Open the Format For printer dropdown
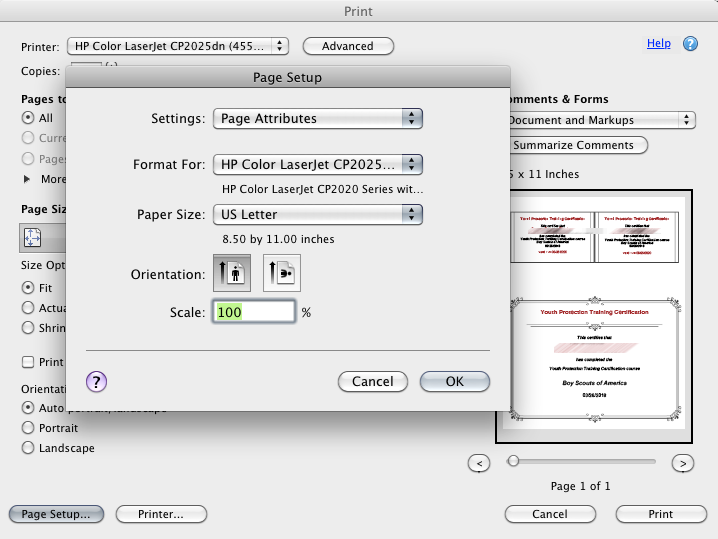 [317, 164]
